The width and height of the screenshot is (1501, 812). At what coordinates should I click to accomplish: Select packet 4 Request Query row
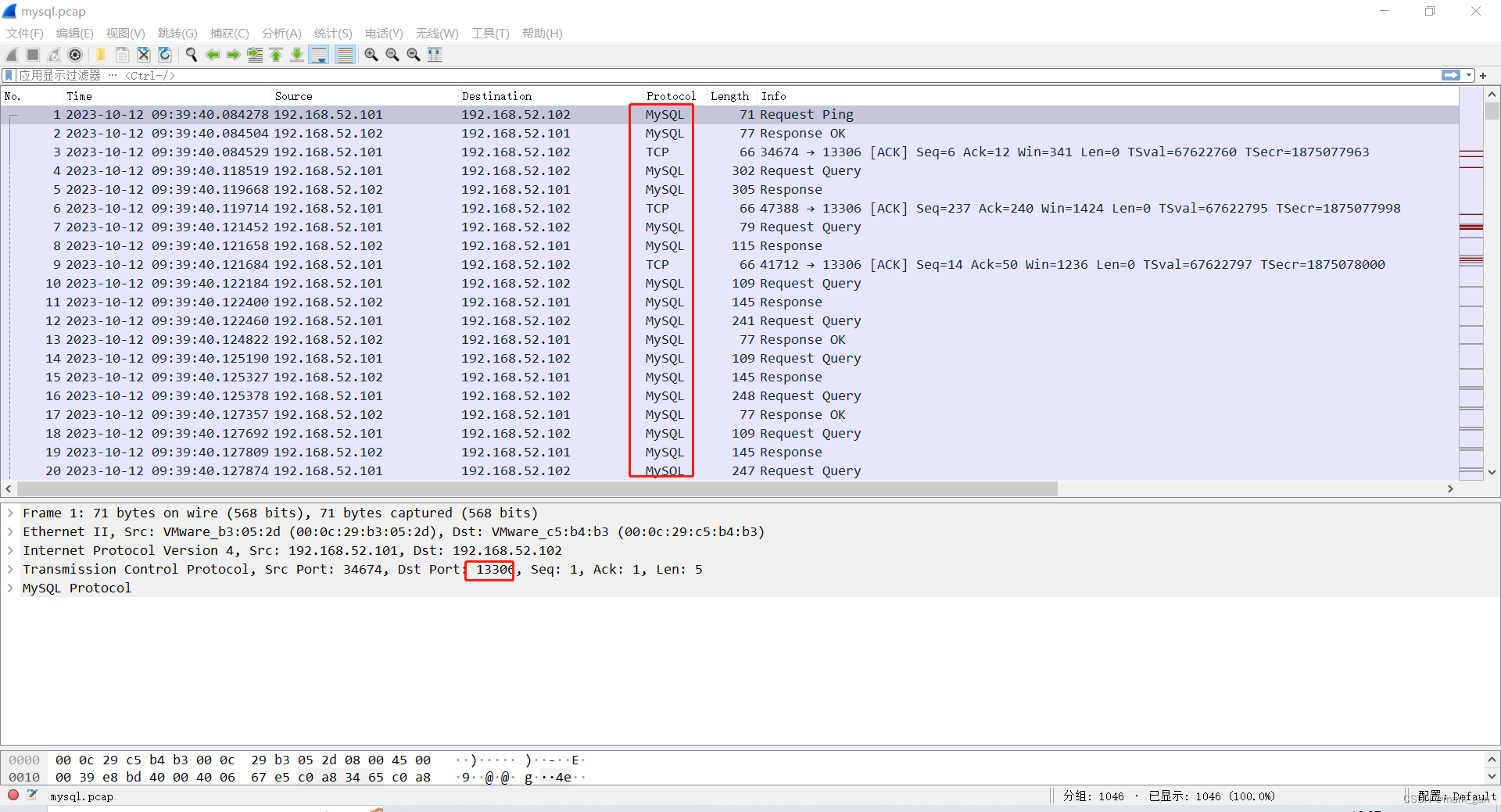pyautogui.click(x=730, y=171)
